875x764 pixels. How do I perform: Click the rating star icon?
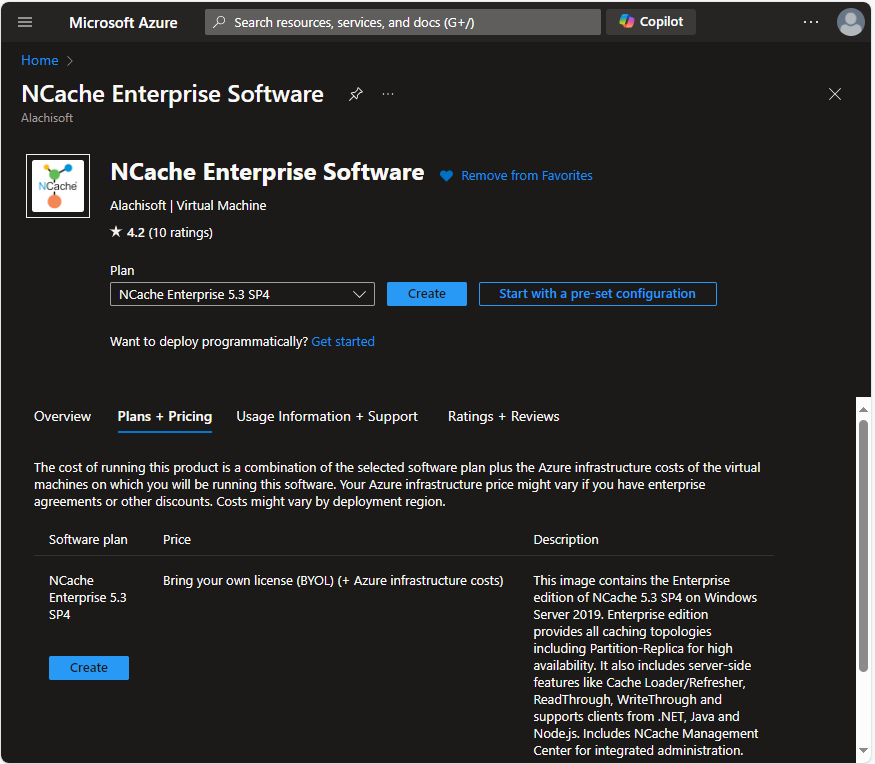[116, 232]
